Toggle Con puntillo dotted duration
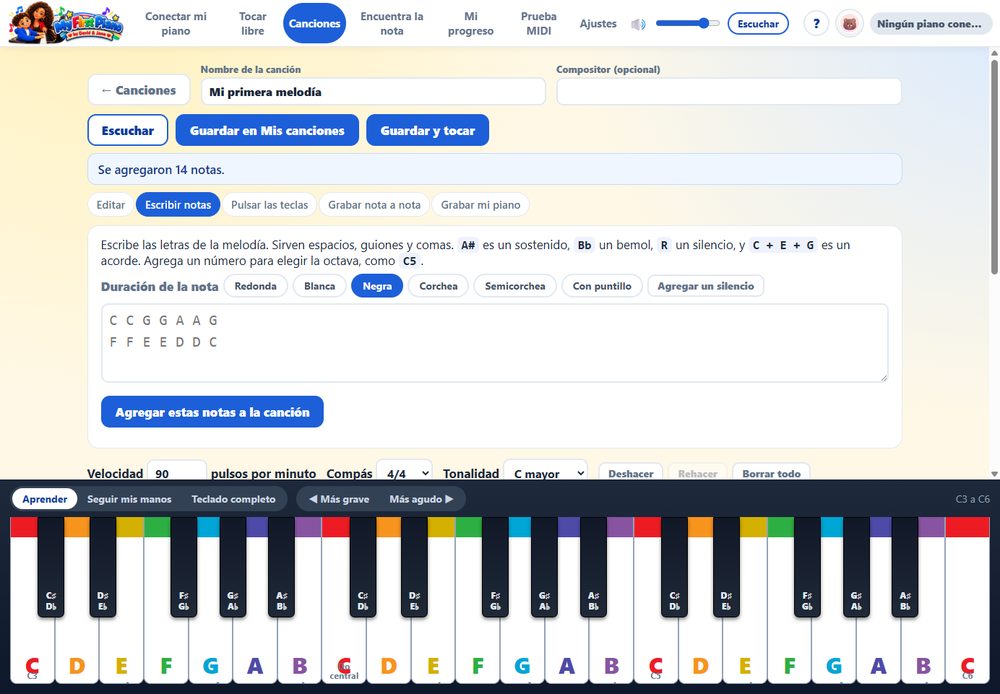The width and height of the screenshot is (1000, 694). [x=602, y=286]
